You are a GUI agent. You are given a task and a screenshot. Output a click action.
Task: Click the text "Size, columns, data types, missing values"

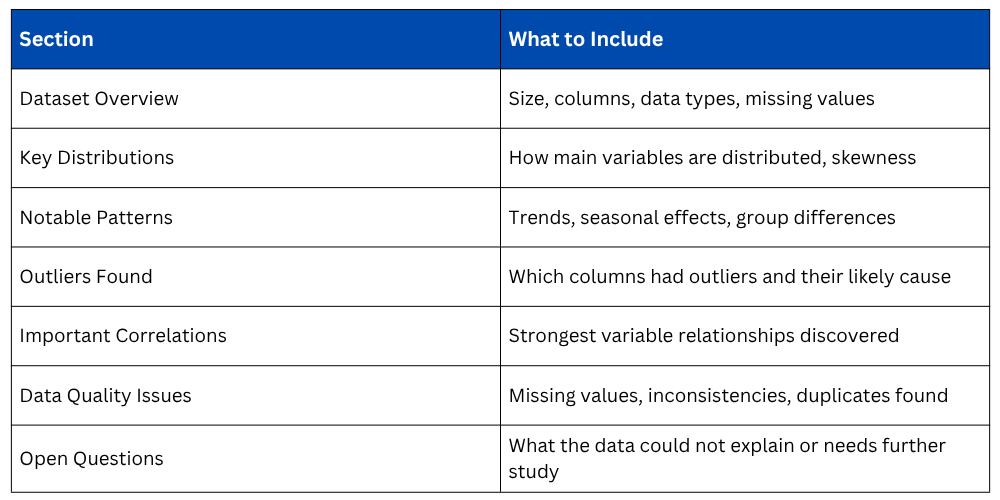(x=691, y=98)
